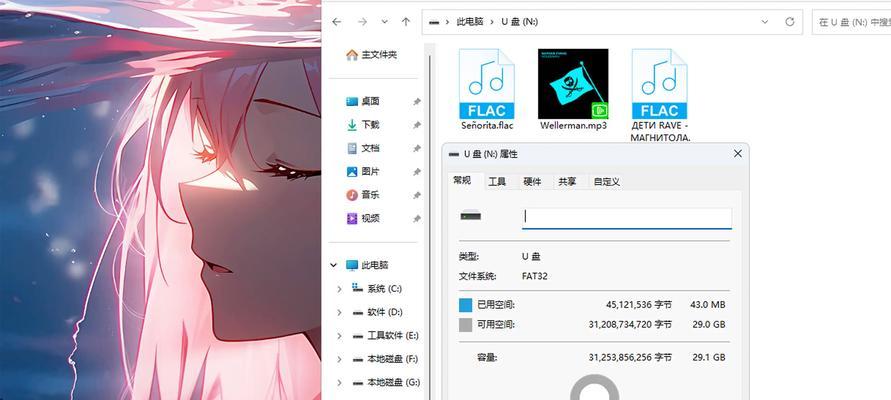Click the pin icon next to 桌面
This screenshot has width=891, height=400.
(x=417, y=102)
